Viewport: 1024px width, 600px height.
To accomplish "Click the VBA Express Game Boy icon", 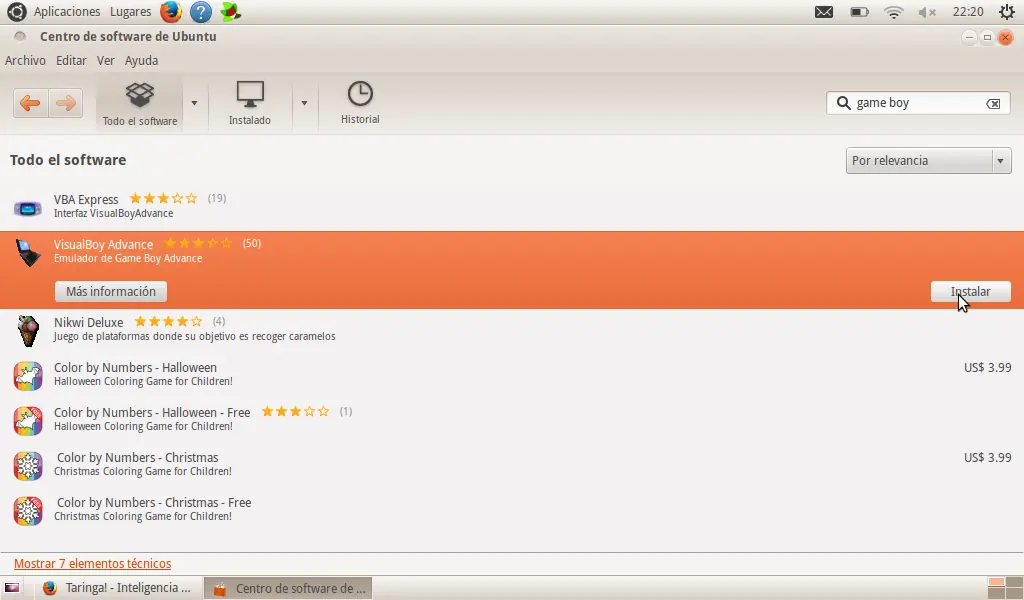I will tap(28, 208).
